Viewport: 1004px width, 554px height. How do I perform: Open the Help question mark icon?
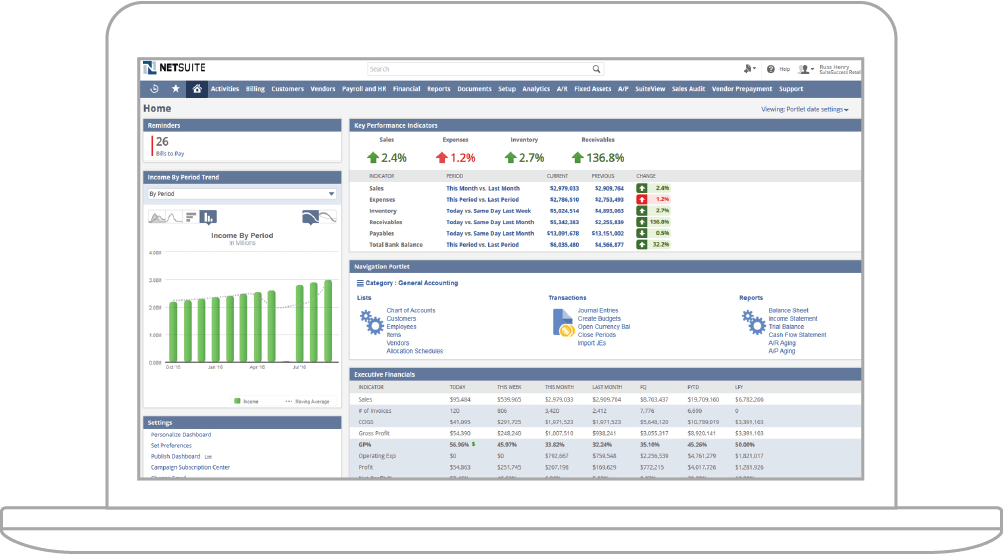[x=771, y=69]
